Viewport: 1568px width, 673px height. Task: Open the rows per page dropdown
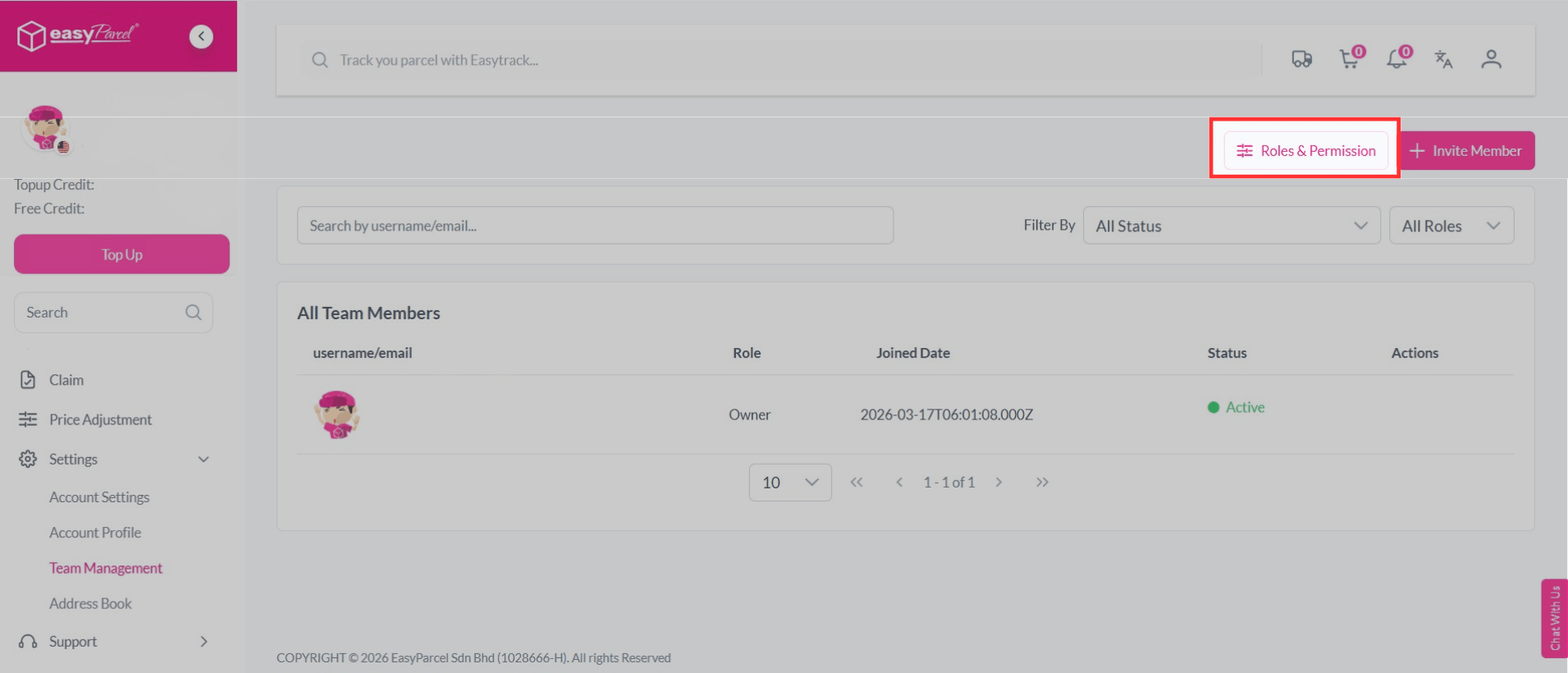789,483
